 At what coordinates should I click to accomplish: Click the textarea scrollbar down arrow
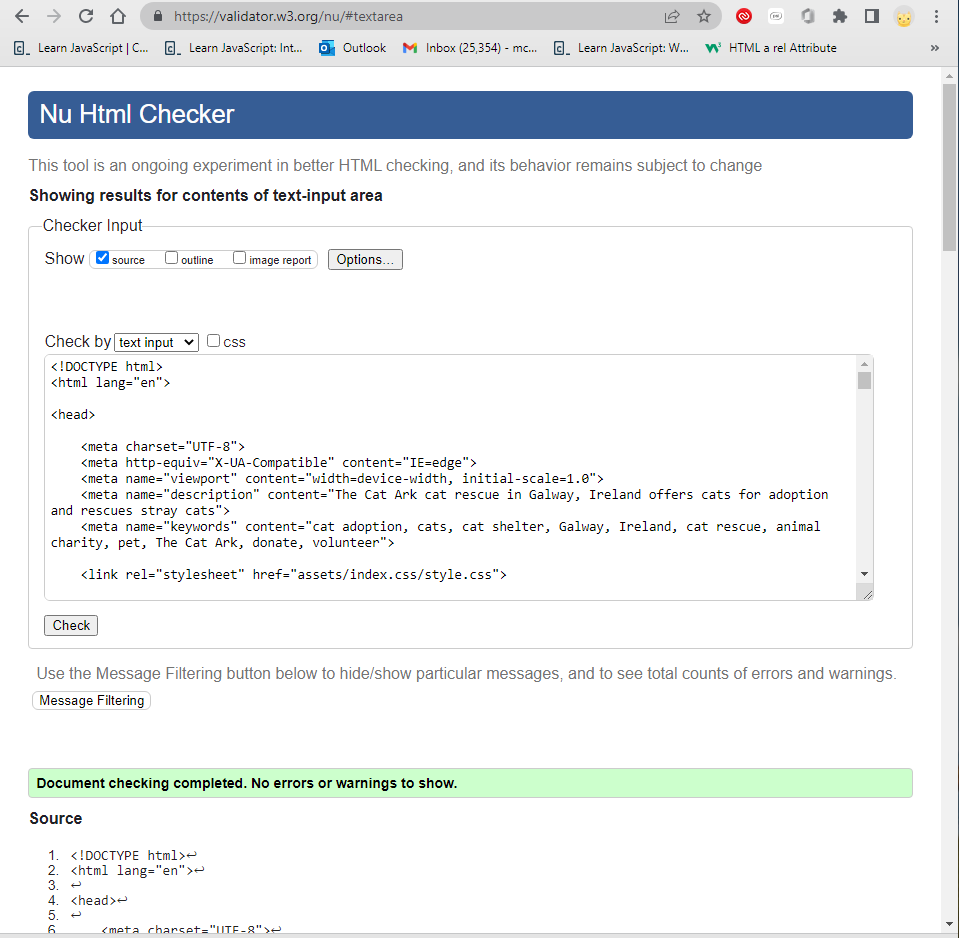pos(864,574)
